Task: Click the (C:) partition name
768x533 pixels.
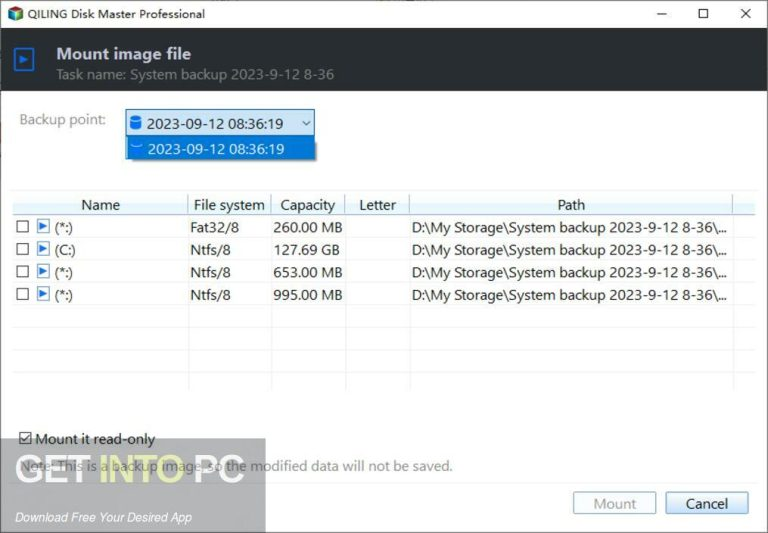Action: [65, 250]
